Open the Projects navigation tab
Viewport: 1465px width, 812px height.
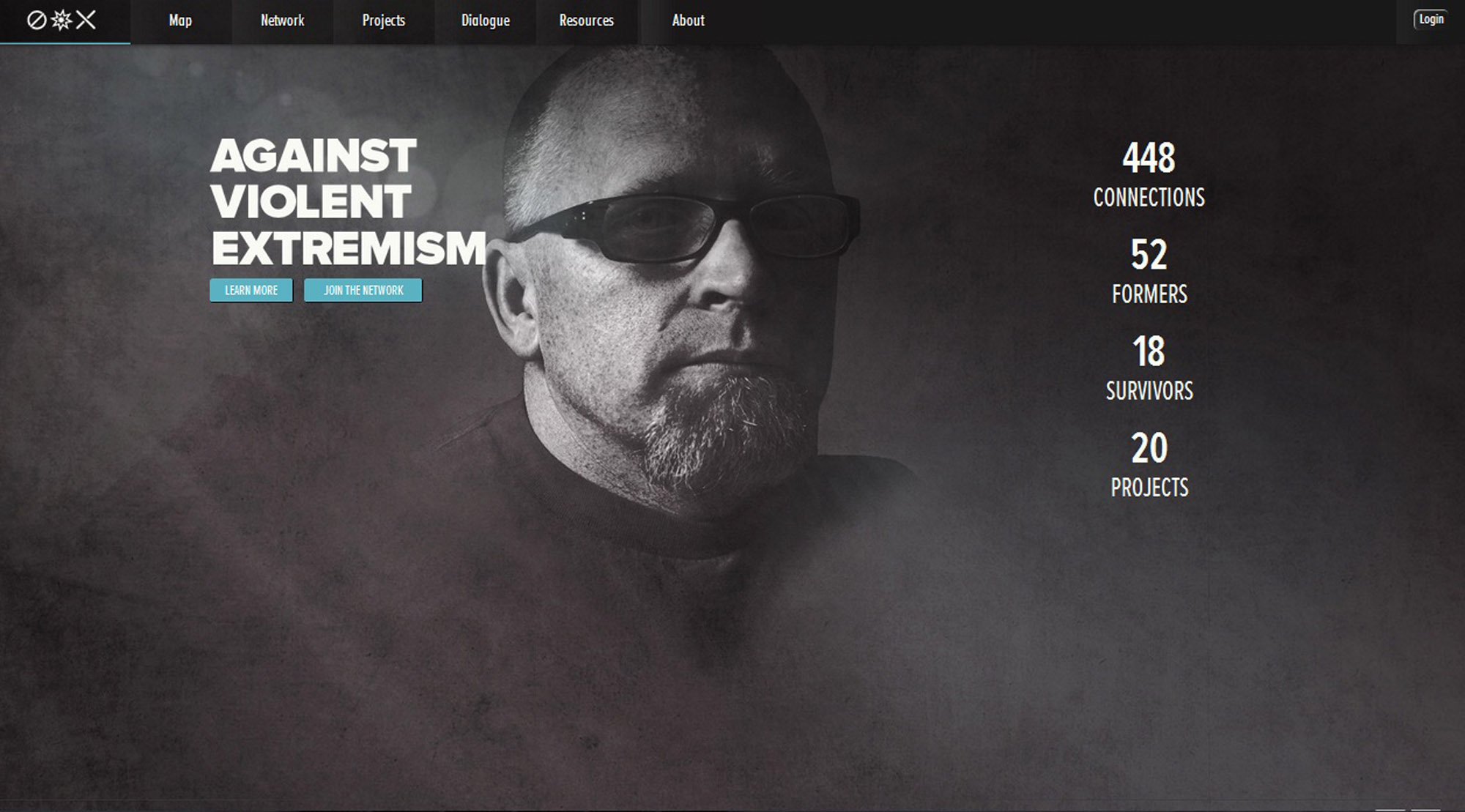[384, 21]
